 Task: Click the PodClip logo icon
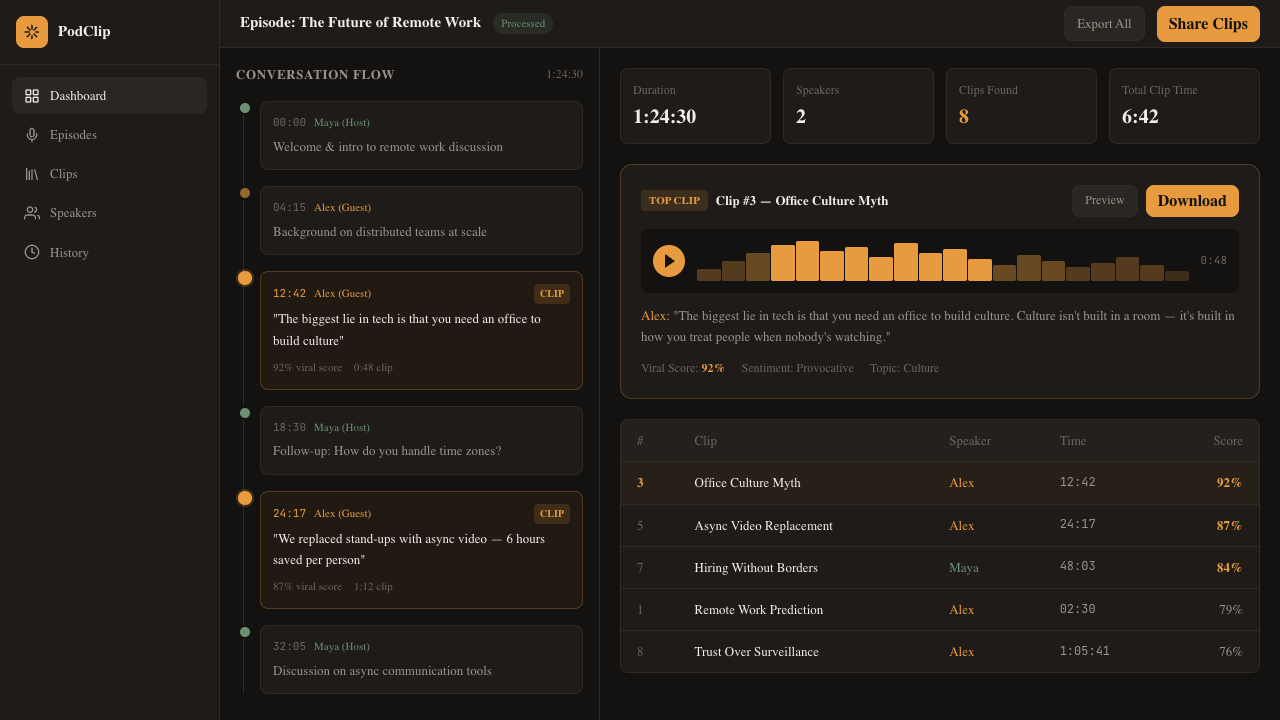(32, 32)
